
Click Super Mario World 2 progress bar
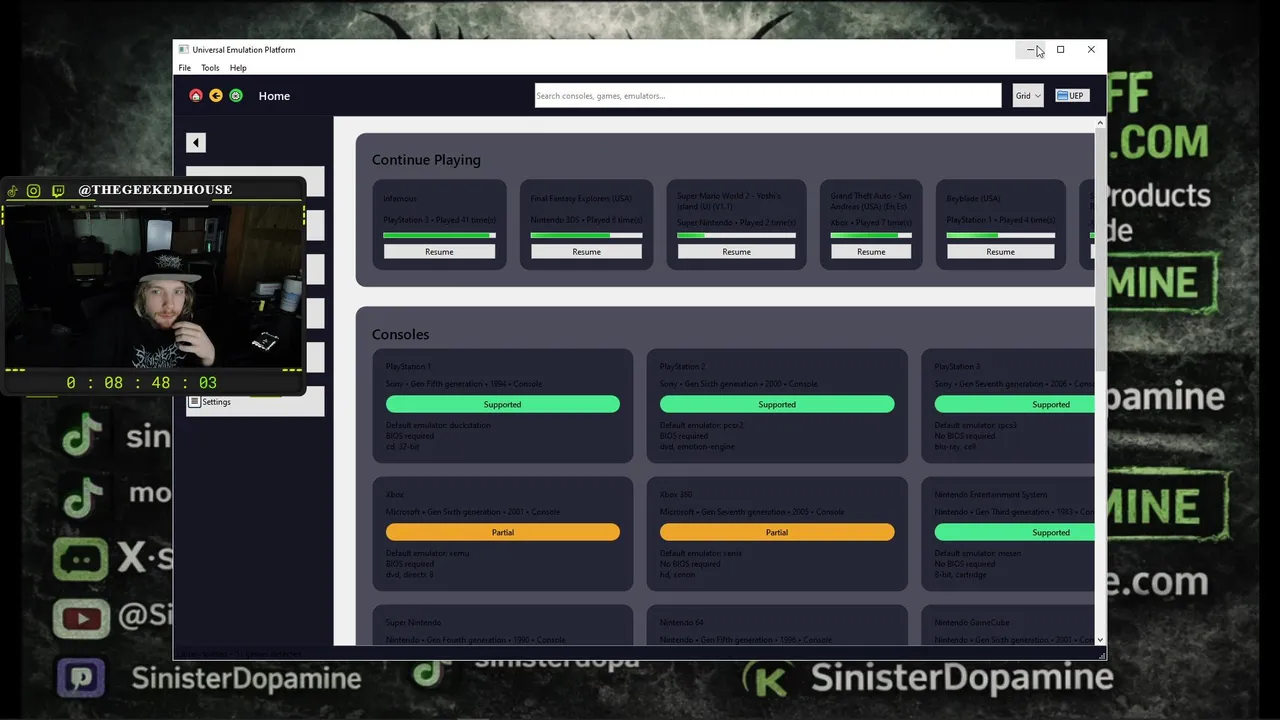(736, 235)
